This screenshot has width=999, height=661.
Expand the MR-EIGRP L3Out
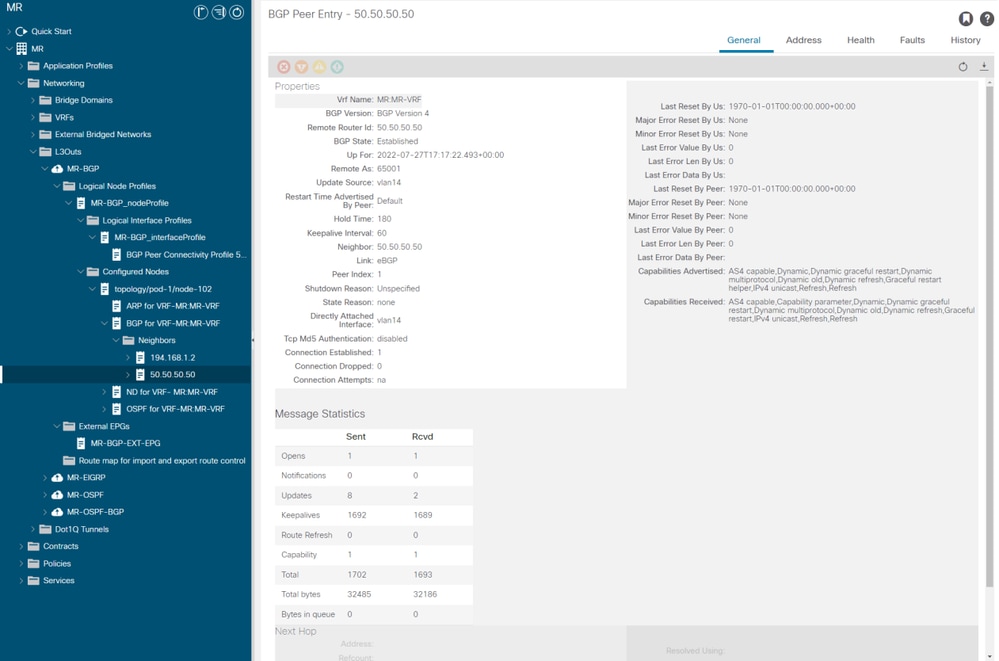[45, 477]
